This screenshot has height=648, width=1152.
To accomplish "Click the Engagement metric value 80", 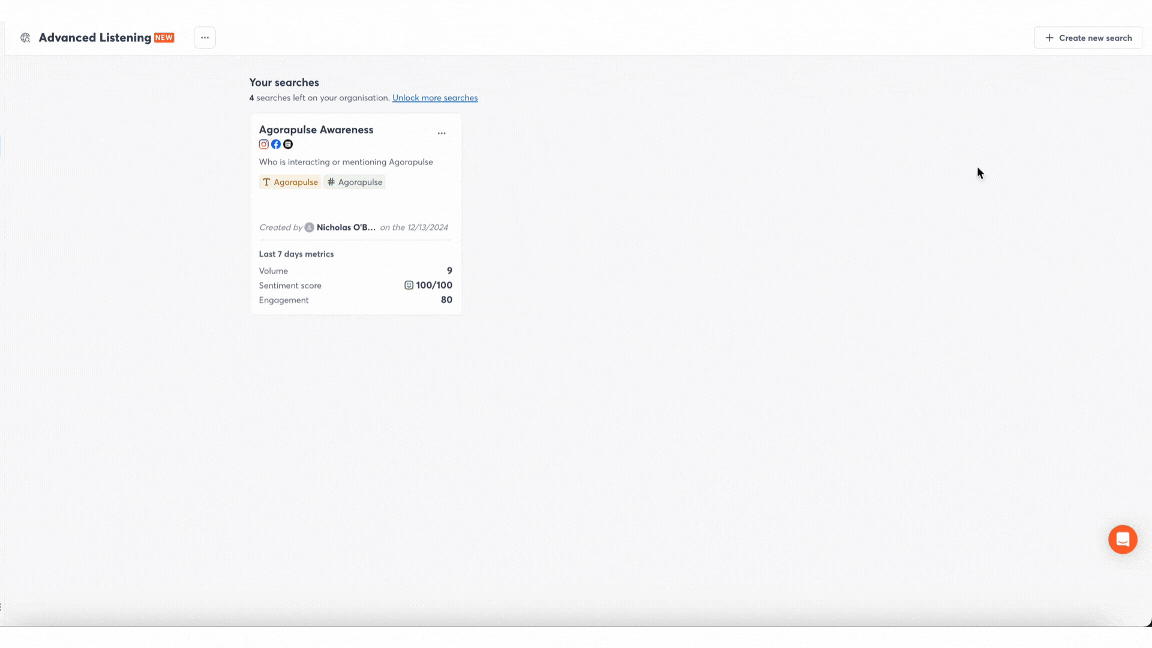I will (x=446, y=300).
